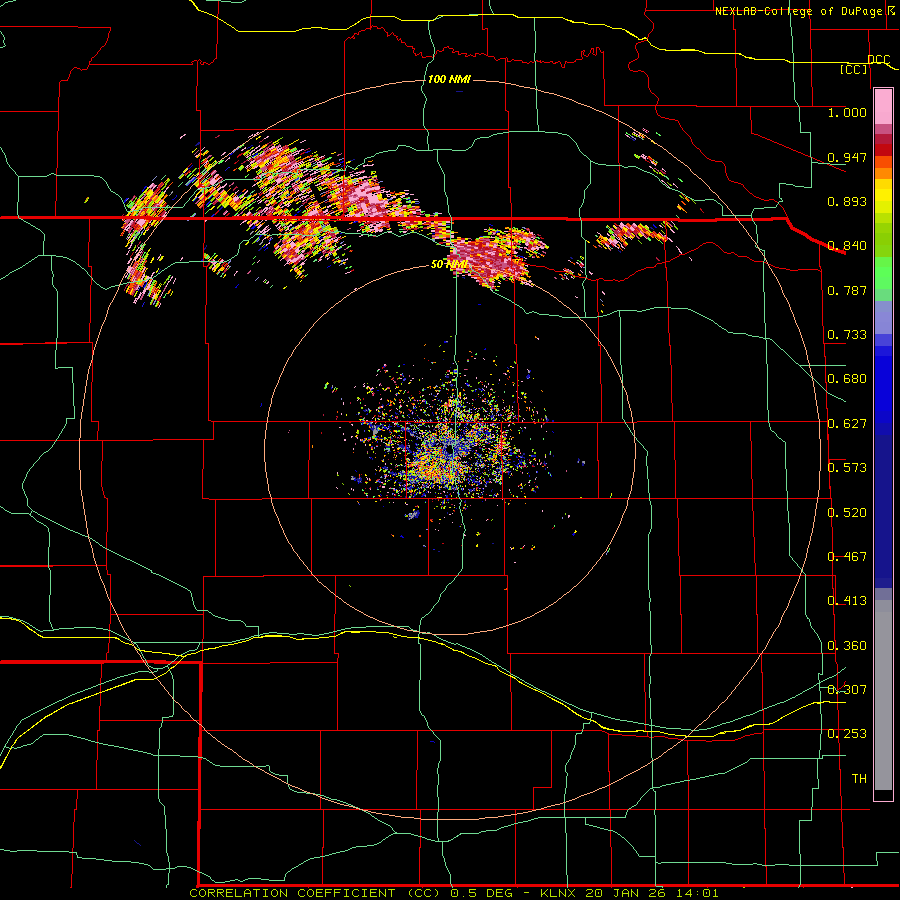Select the 0.680 legend value
The height and width of the screenshot is (900, 900).
coord(847,378)
